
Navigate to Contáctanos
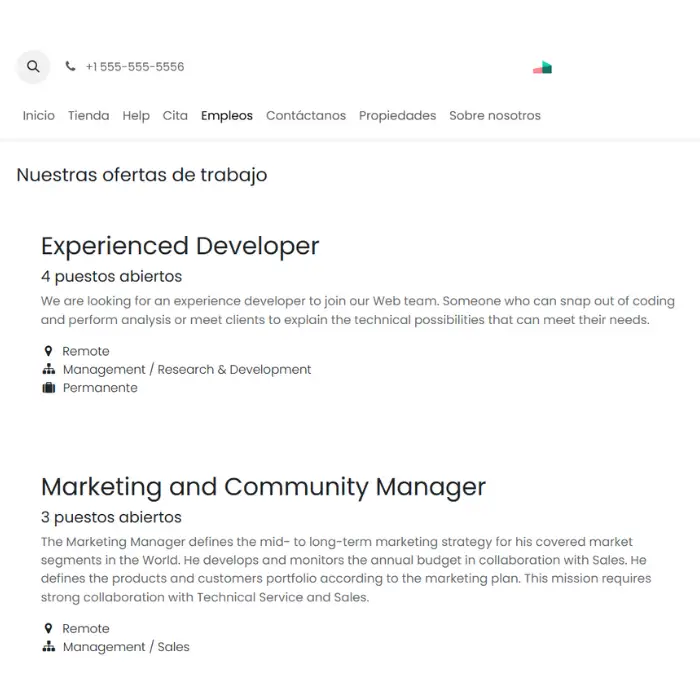coord(306,116)
